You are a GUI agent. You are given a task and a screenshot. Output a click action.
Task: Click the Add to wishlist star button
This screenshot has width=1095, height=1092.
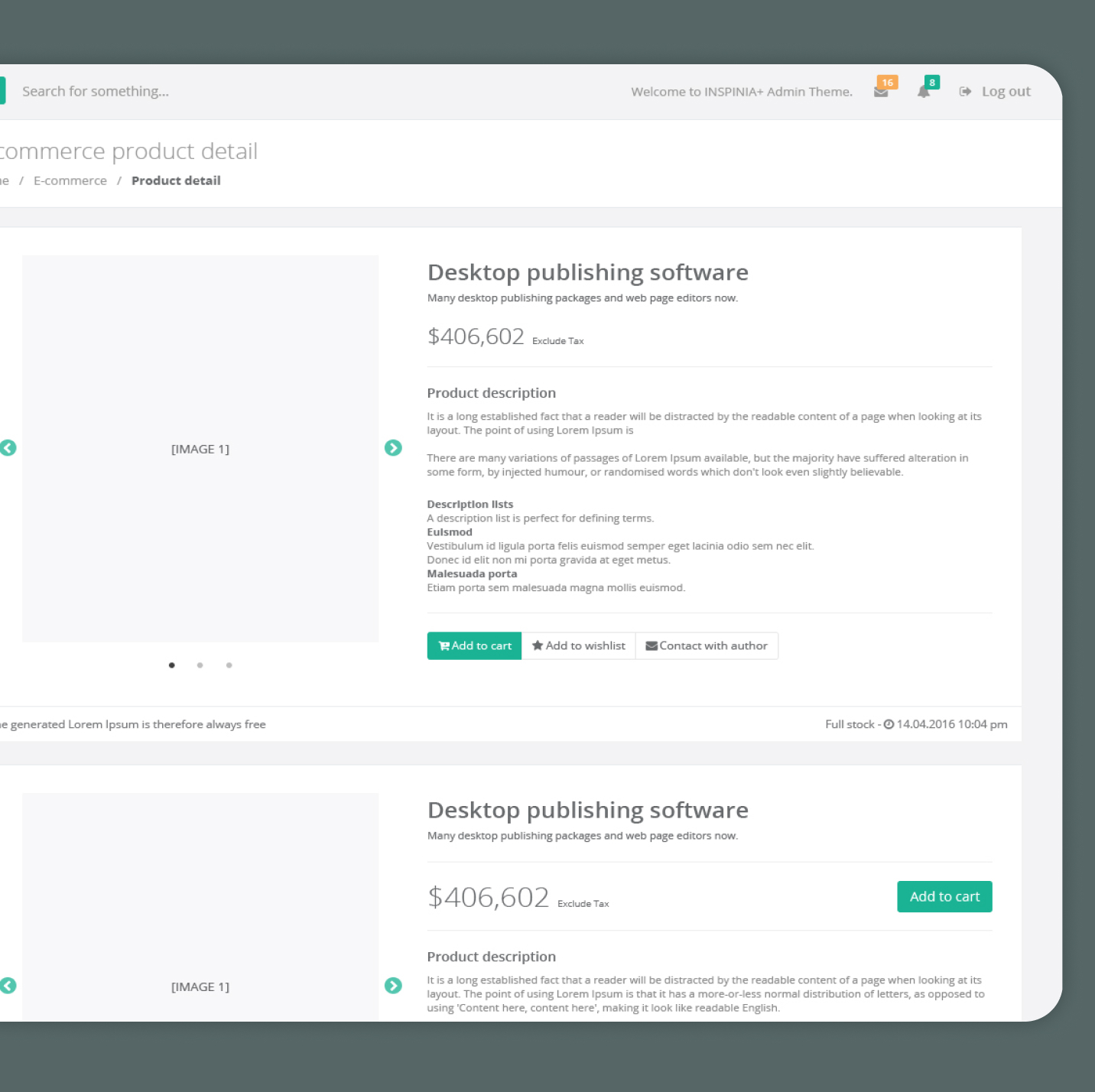tap(578, 645)
